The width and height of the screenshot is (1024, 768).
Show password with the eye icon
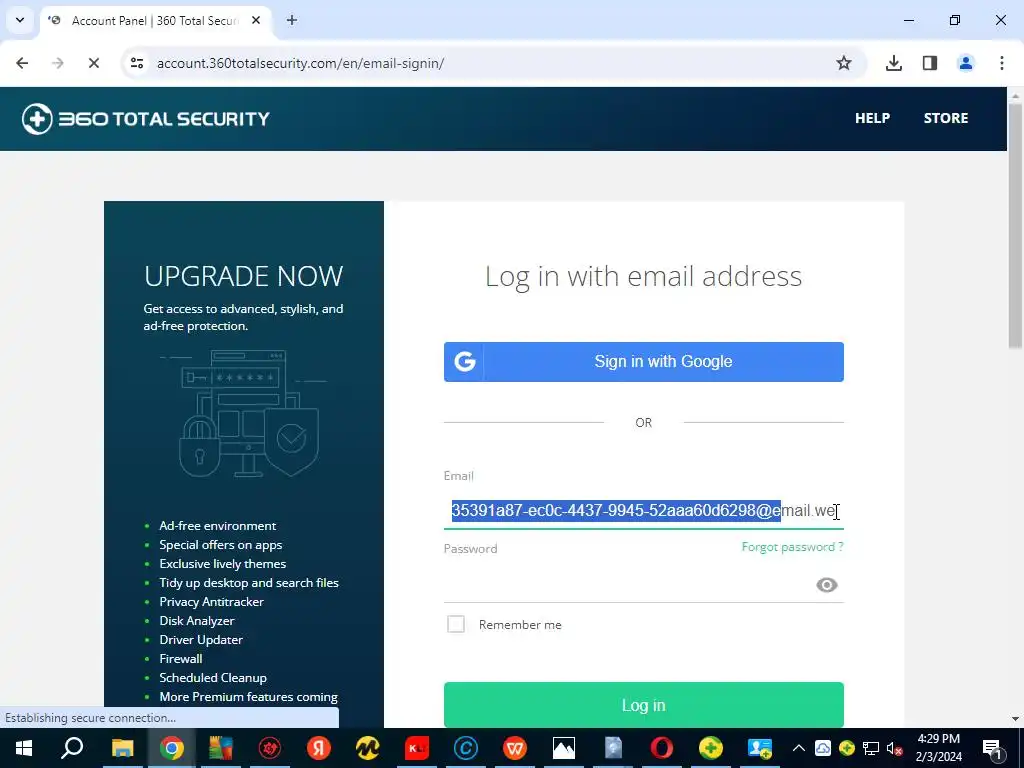[826, 585]
